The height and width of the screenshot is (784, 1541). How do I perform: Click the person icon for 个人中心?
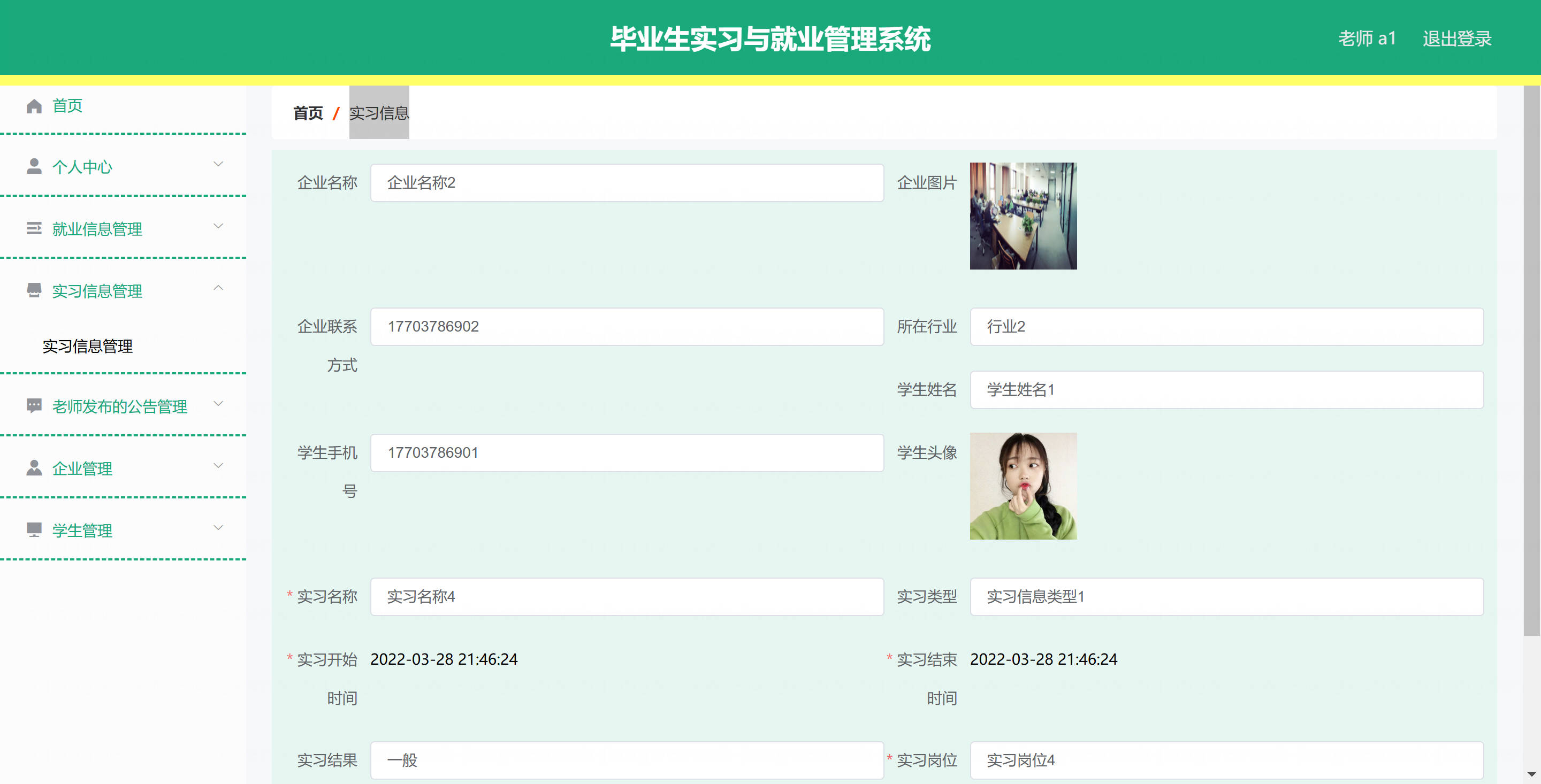[34, 166]
